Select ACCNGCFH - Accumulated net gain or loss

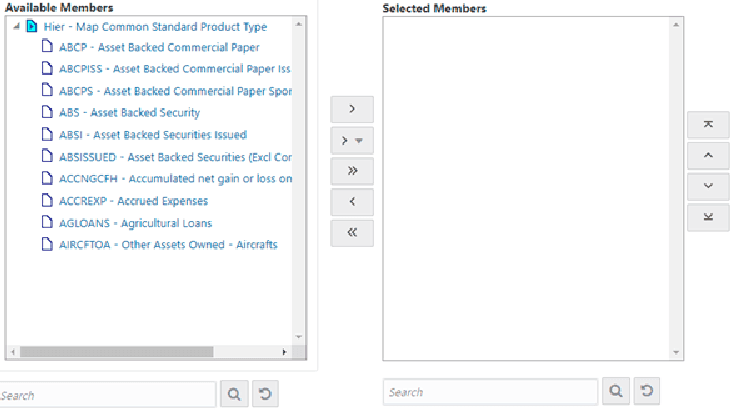[x=175, y=179]
